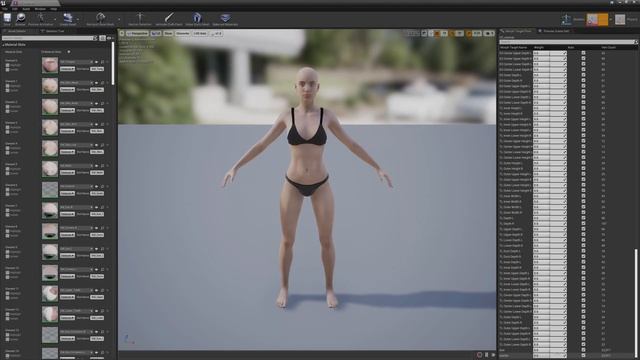Image resolution: width=640 pixels, height=360 pixels.
Task: Open the Reimport Base Mesh dropdown arrow
Action: (x=119, y=19)
